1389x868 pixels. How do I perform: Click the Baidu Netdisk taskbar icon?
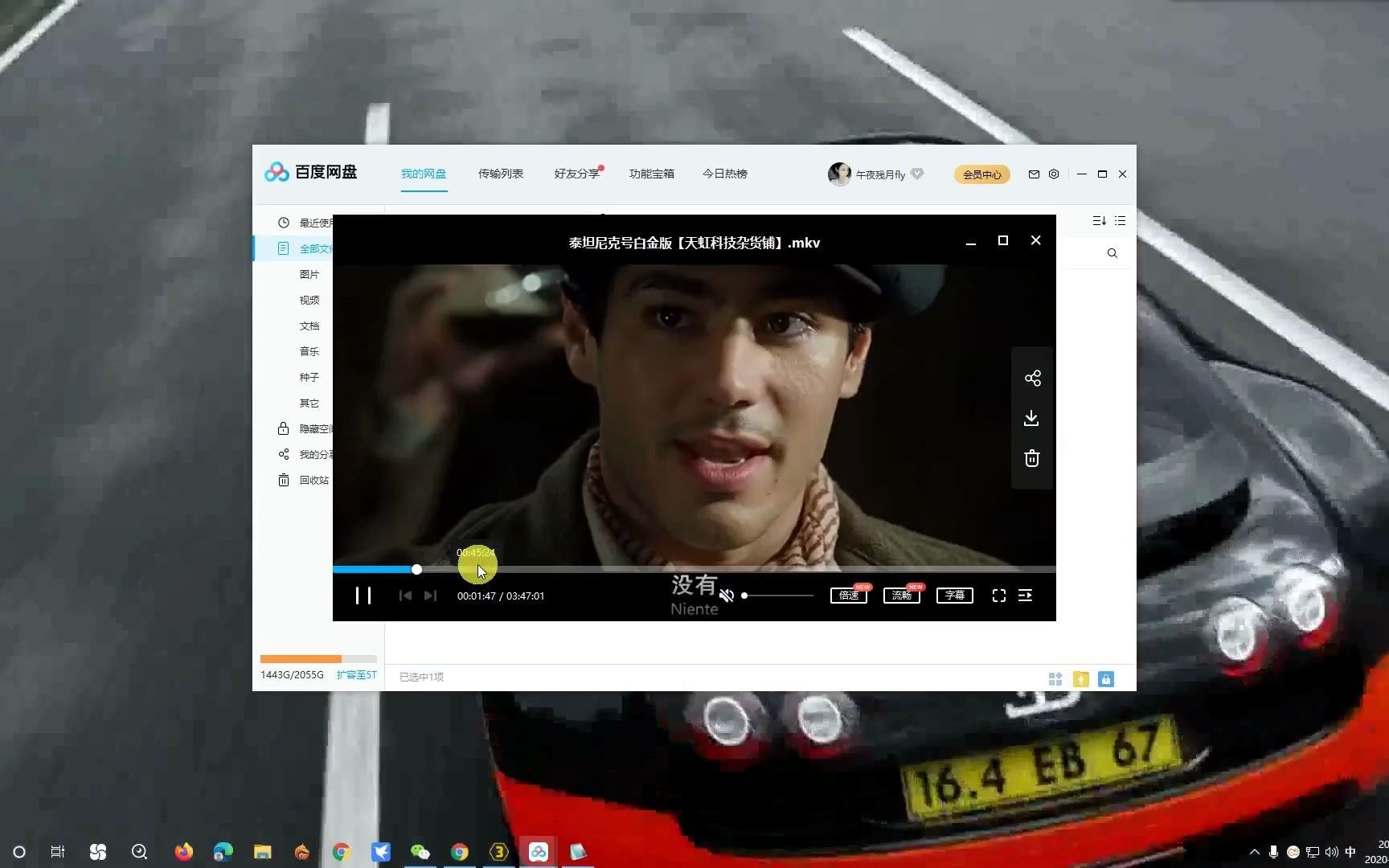(x=539, y=852)
